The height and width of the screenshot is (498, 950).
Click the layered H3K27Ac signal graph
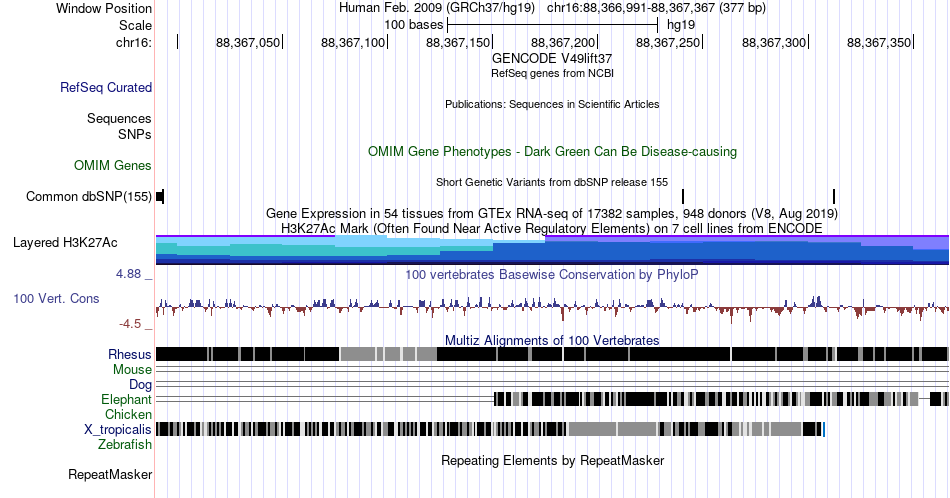[x=552, y=250]
